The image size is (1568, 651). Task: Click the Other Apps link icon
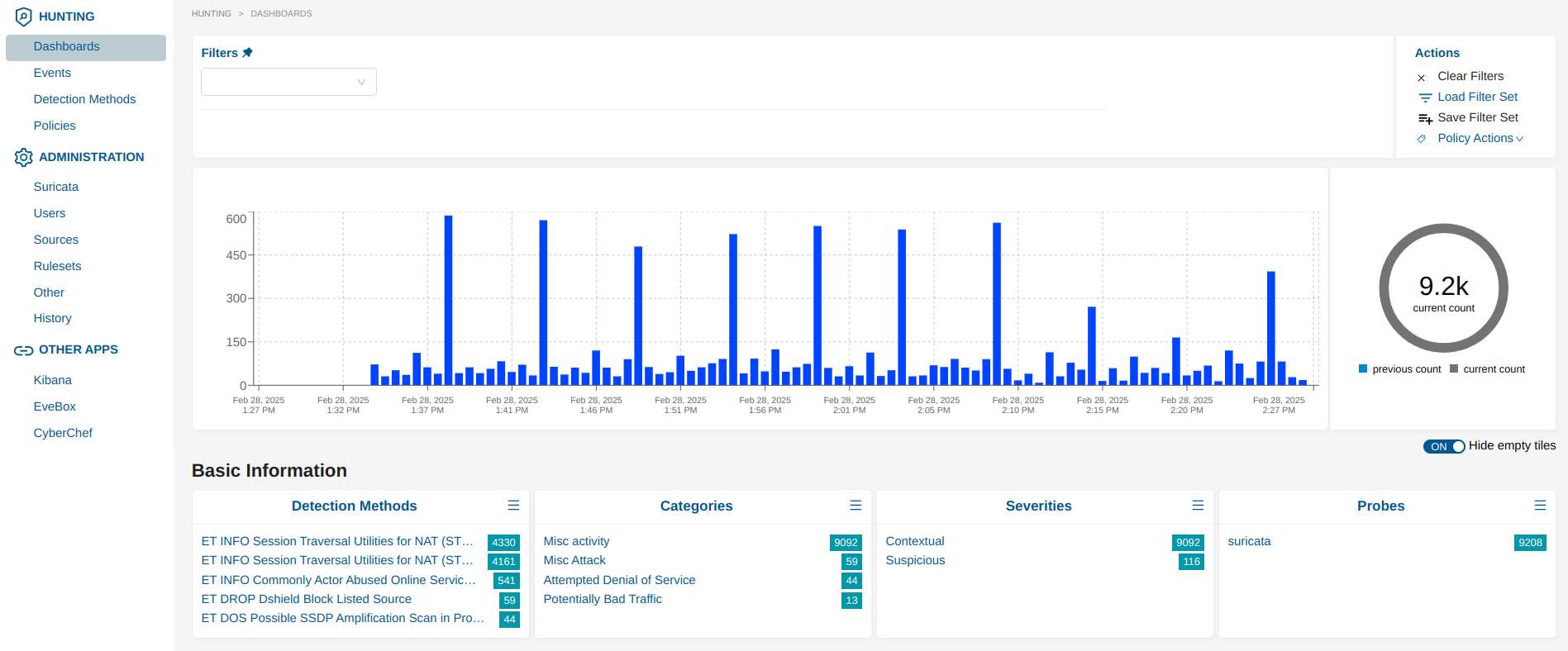click(x=23, y=350)
